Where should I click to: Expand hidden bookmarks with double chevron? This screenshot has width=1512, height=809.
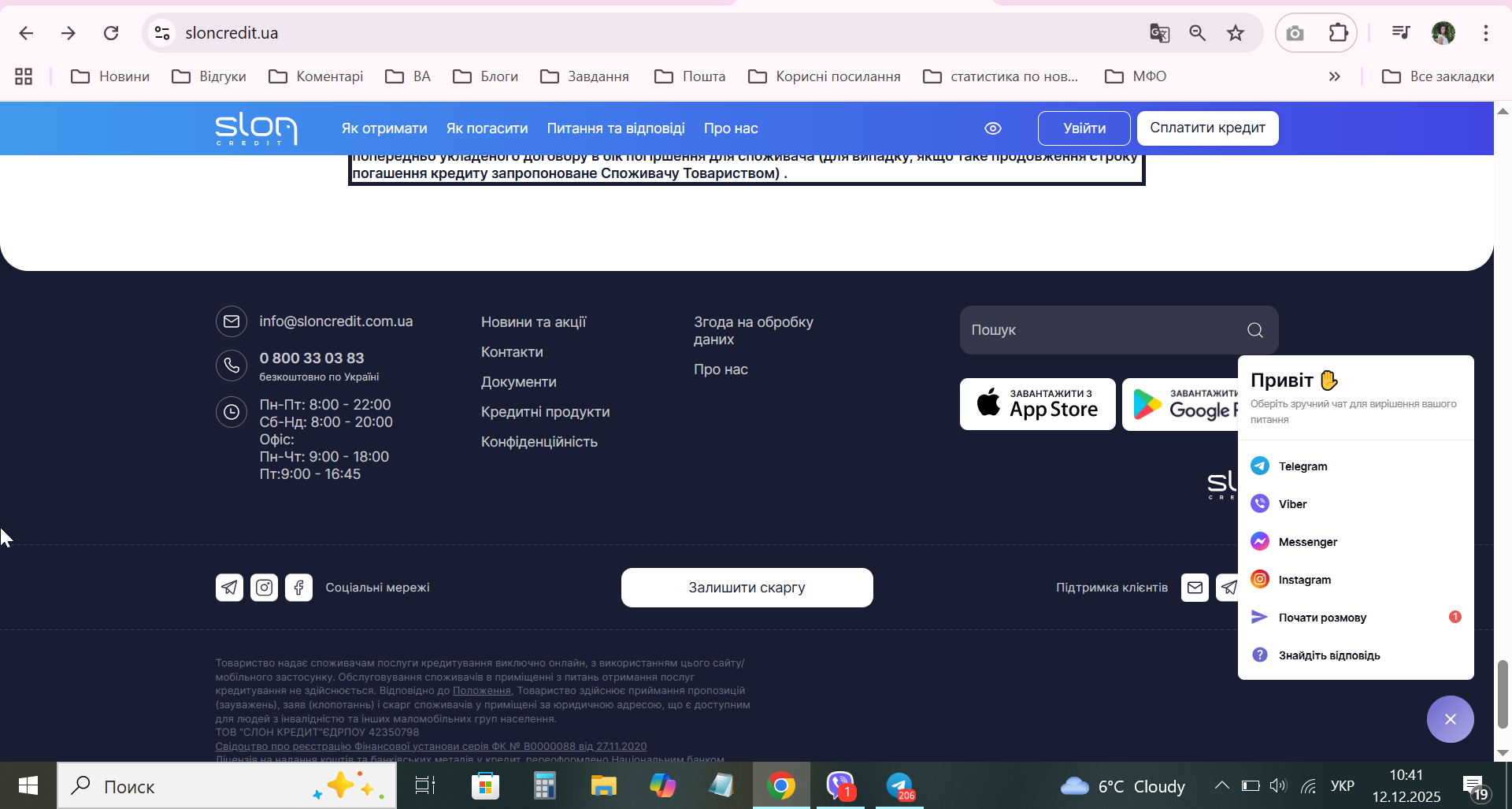click(x=1334, y=76)
